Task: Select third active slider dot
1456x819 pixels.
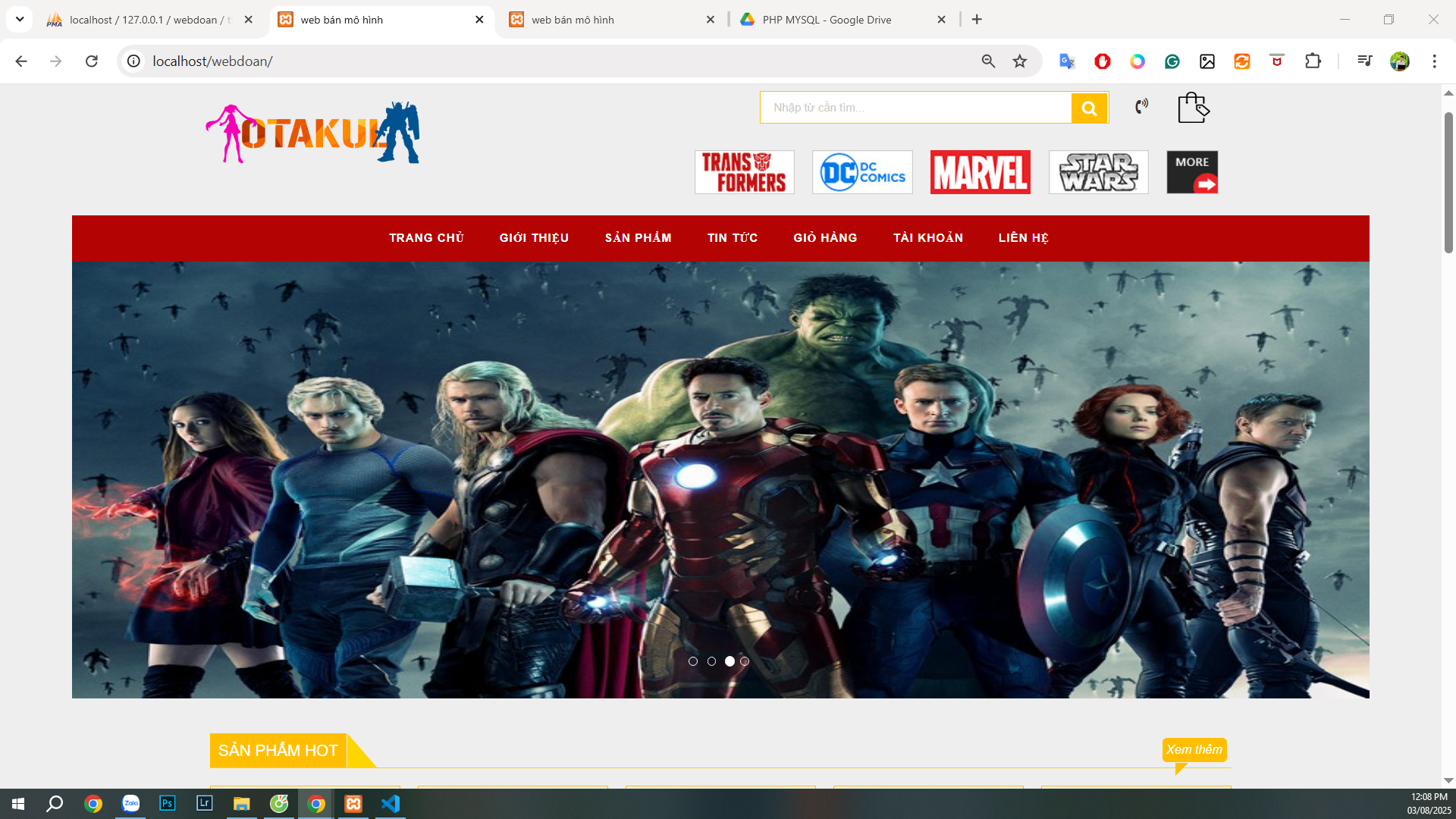Action: pyautogui.click(x=730, y=661)
